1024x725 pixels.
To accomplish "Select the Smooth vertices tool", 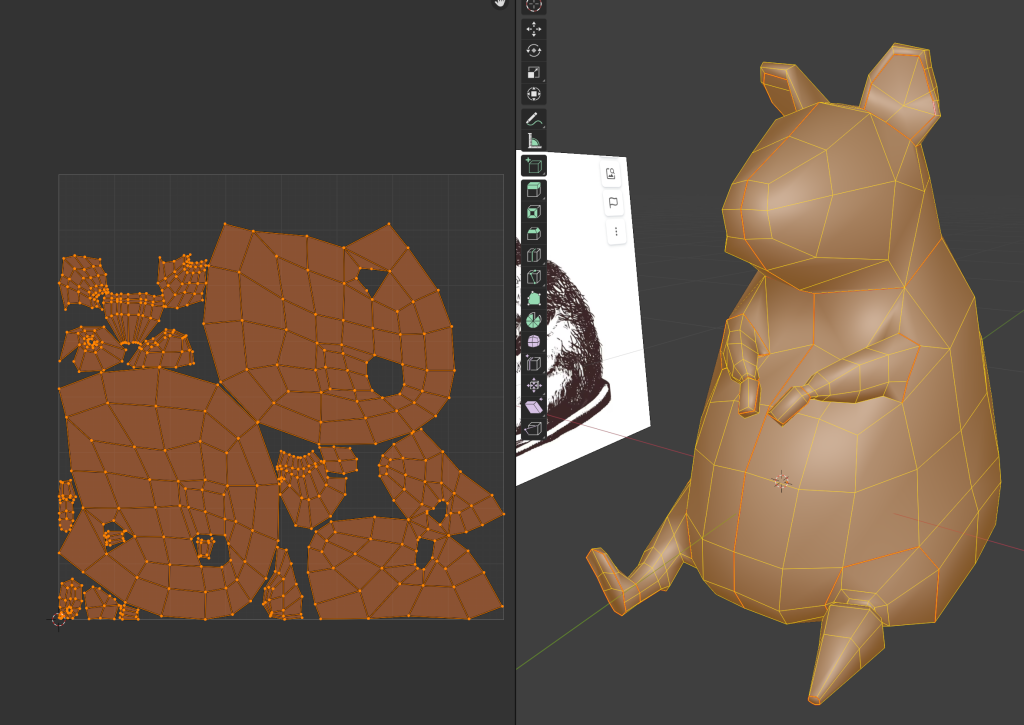I will click(x=534, y=342).
